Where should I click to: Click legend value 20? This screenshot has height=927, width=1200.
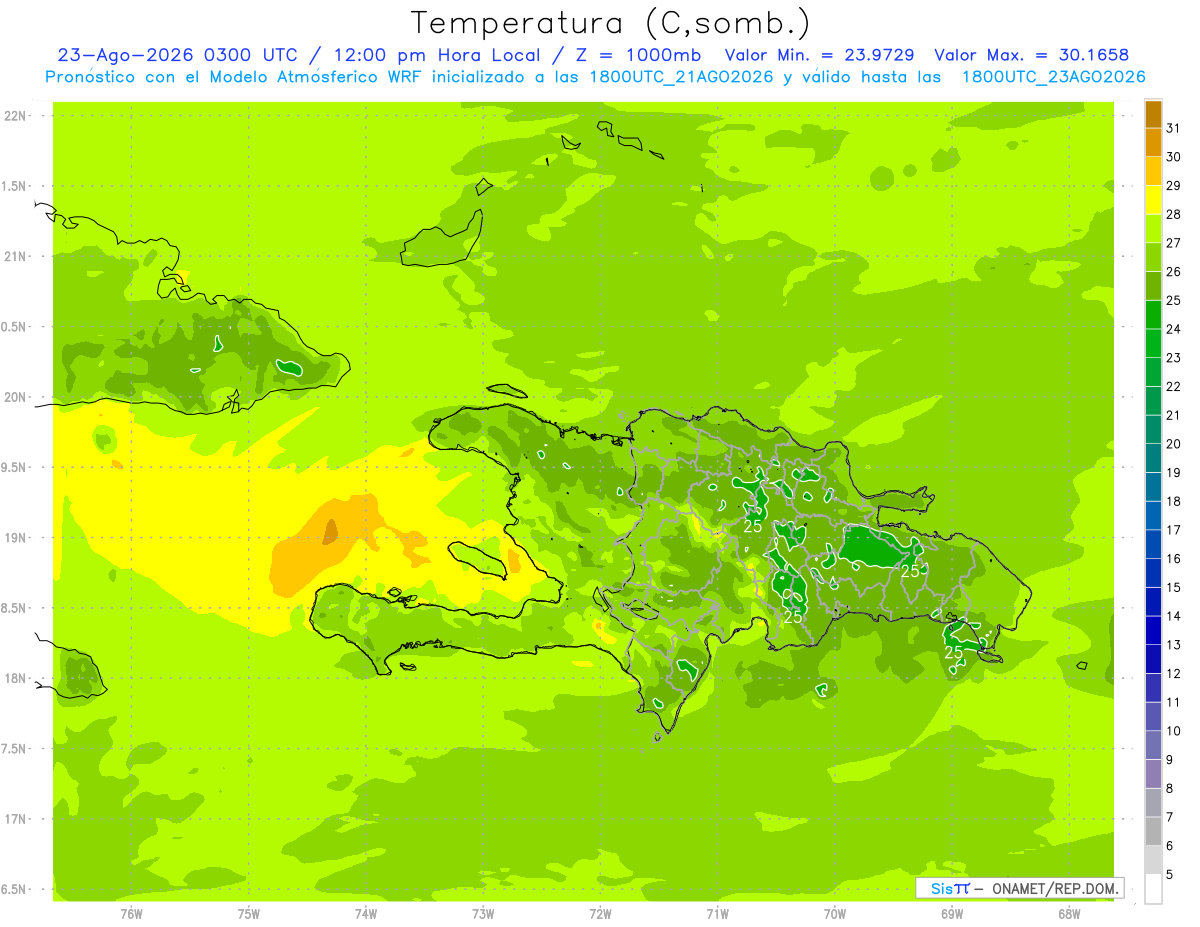pos(1174,444)
